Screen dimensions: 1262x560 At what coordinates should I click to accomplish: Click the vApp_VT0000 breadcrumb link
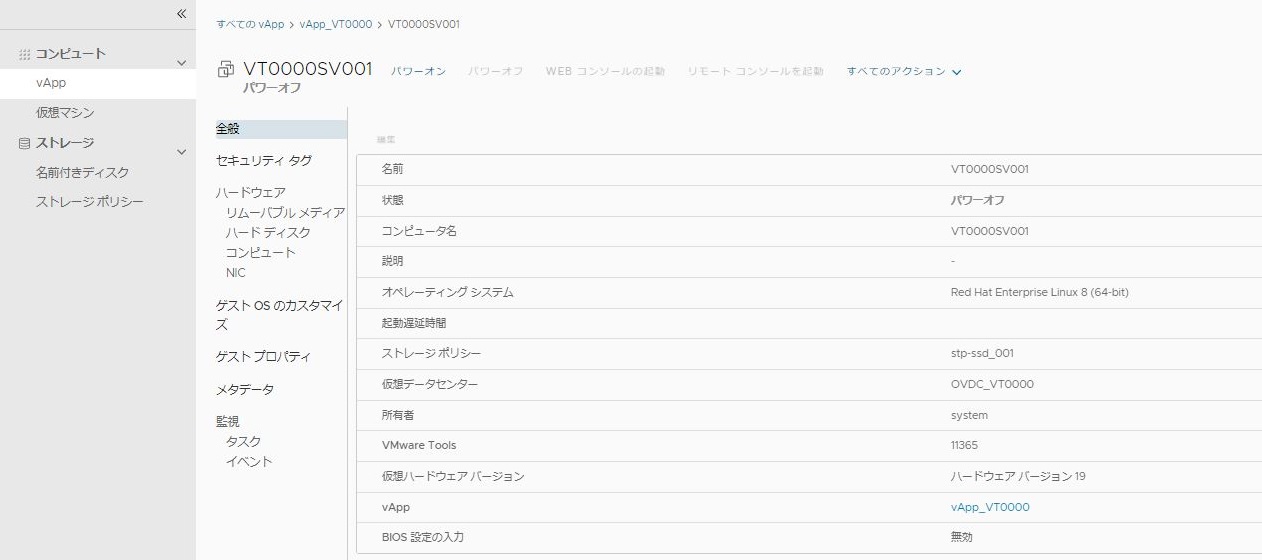click(336, 24)
